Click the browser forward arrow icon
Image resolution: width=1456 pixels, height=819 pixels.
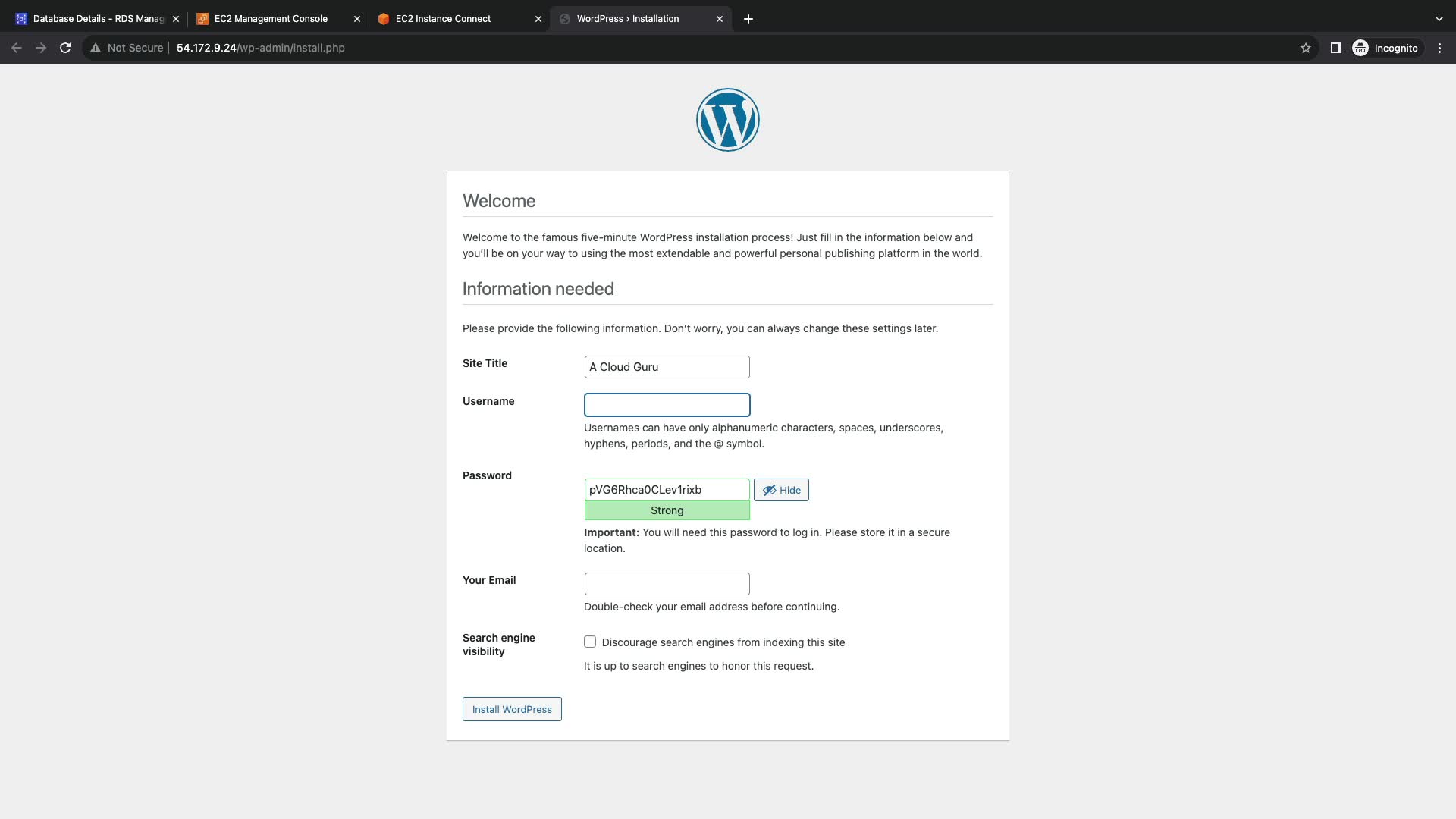tap(41, 48)
